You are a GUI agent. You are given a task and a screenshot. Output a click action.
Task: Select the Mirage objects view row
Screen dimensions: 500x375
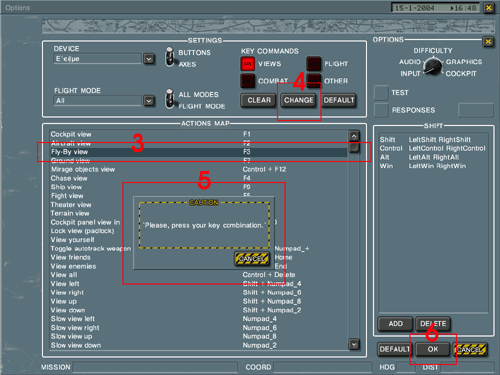[198, 169]
